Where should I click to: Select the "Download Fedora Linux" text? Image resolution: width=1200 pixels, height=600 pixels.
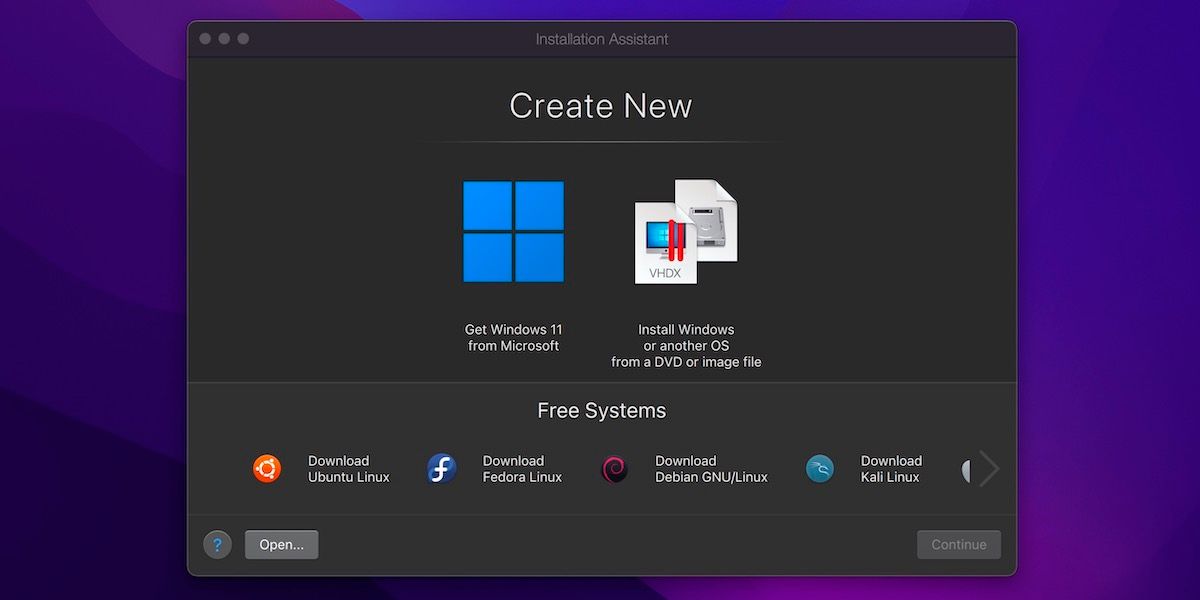click(x=522, y=469)
